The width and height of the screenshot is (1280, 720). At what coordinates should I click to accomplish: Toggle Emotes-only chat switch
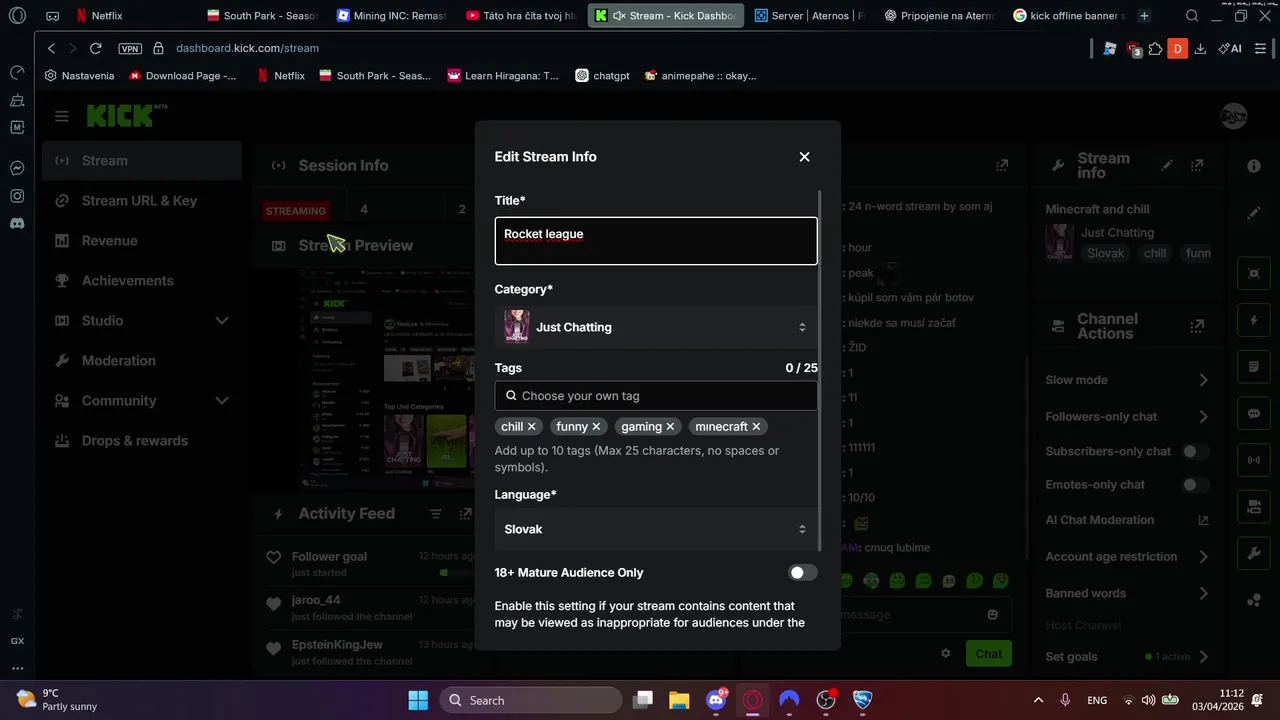click(1195, 485)
